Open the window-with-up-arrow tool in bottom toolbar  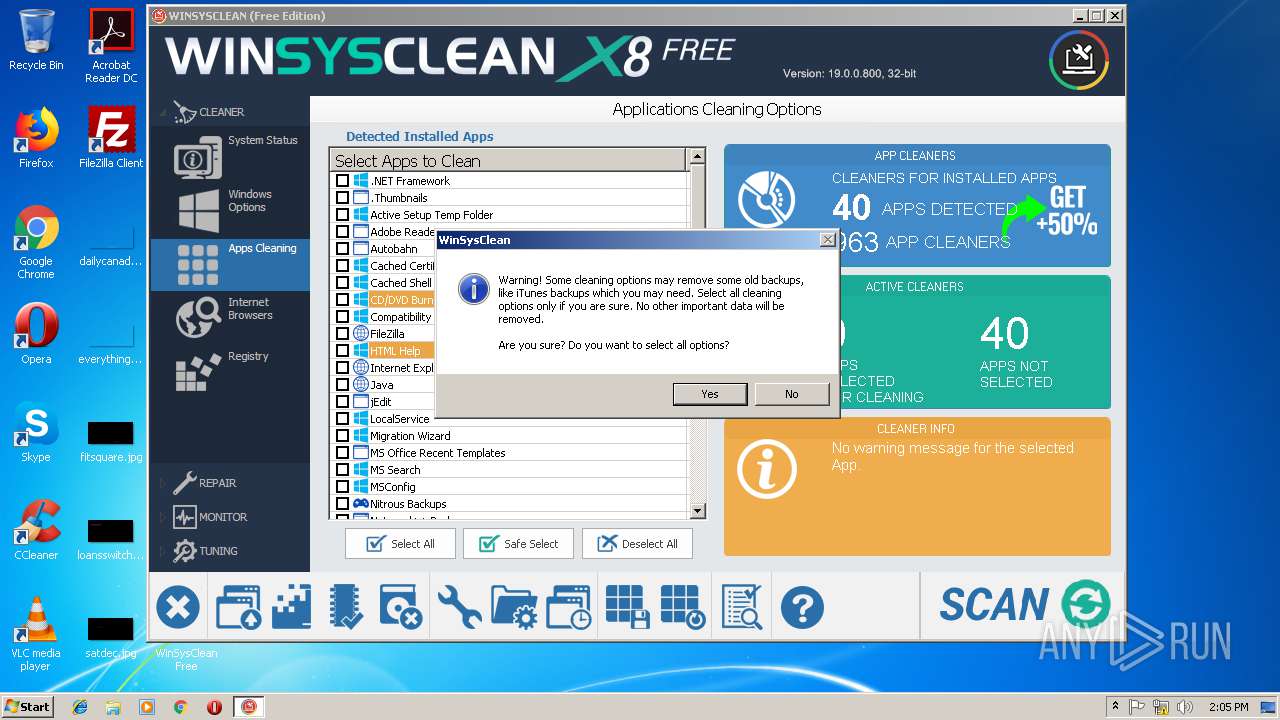click(x=238, y=607)
